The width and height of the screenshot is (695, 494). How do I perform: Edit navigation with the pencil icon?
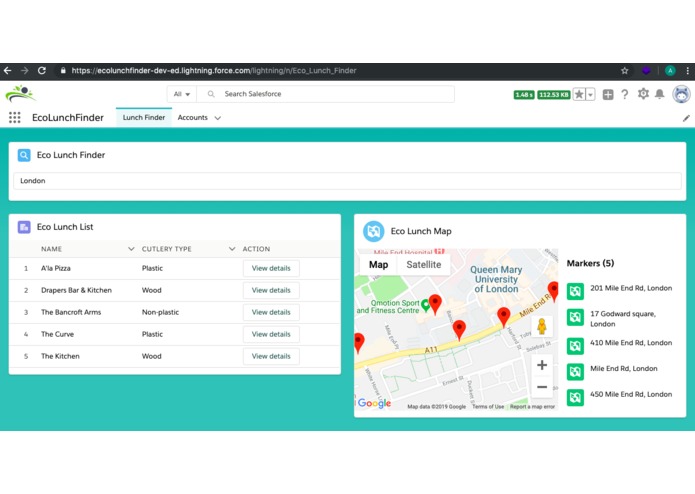(686, 118)
